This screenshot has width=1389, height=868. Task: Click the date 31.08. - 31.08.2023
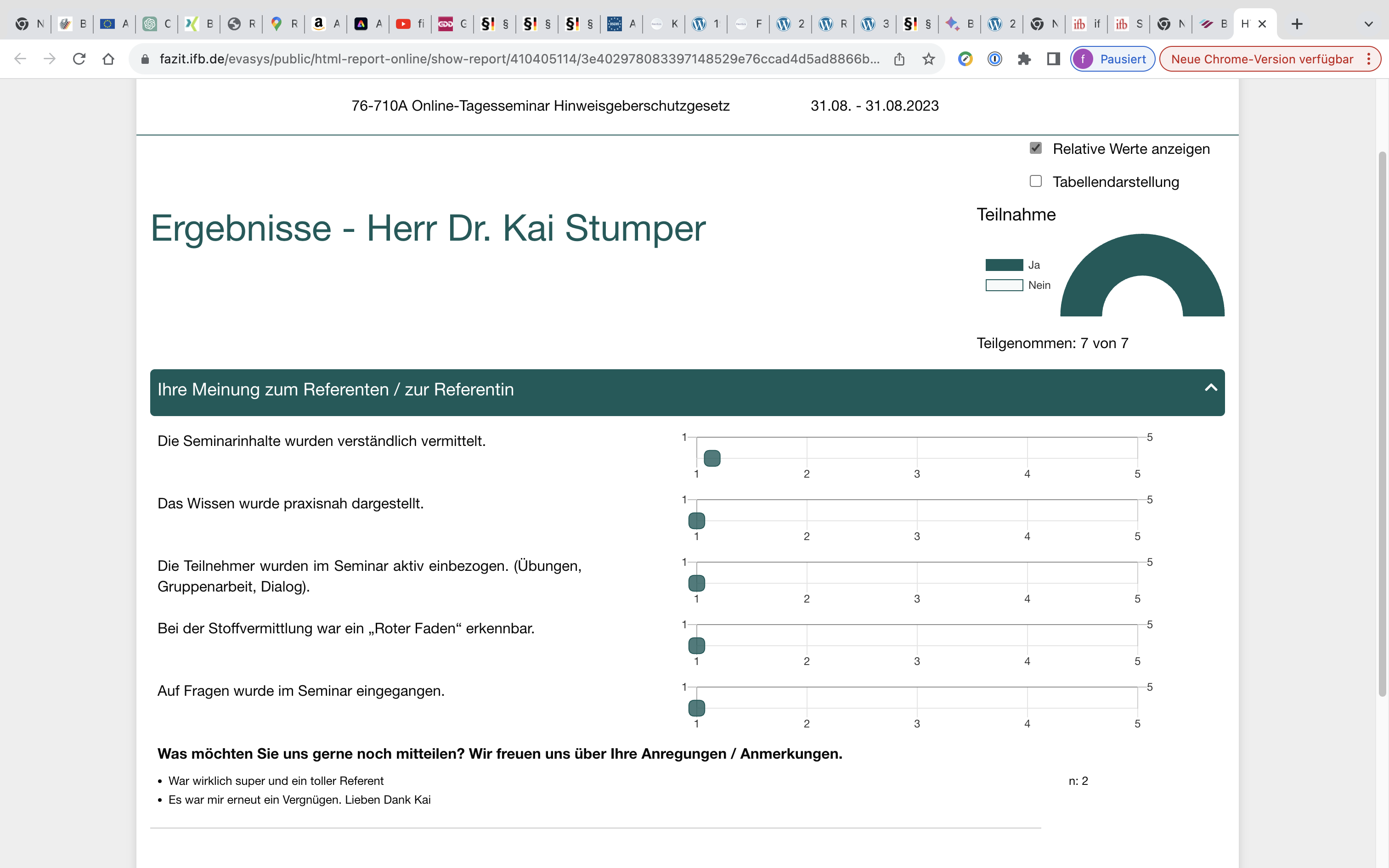pyautogui.click(x=874, y=106)
